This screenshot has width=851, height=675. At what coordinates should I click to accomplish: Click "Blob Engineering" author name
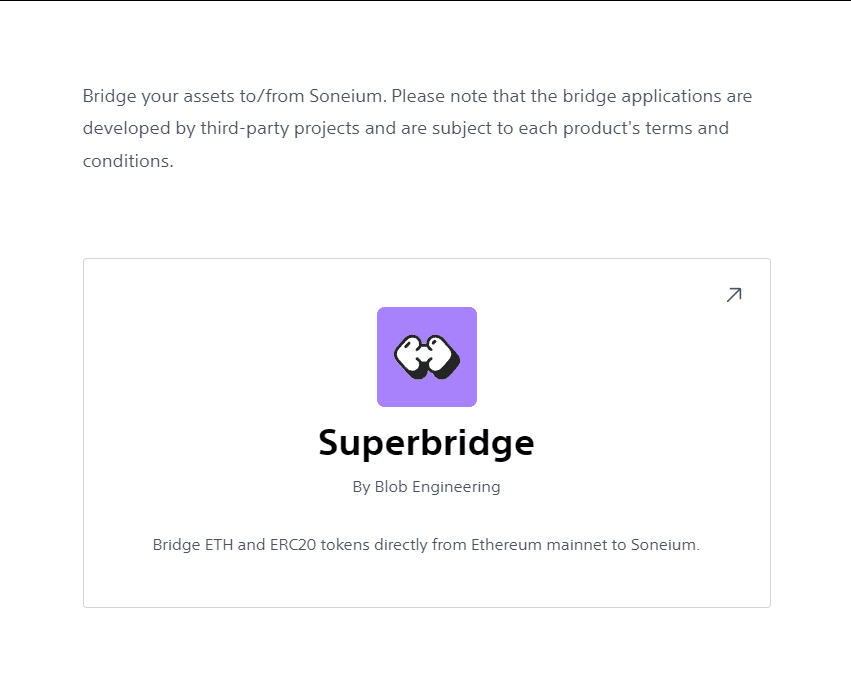click(x=438, y=487)
